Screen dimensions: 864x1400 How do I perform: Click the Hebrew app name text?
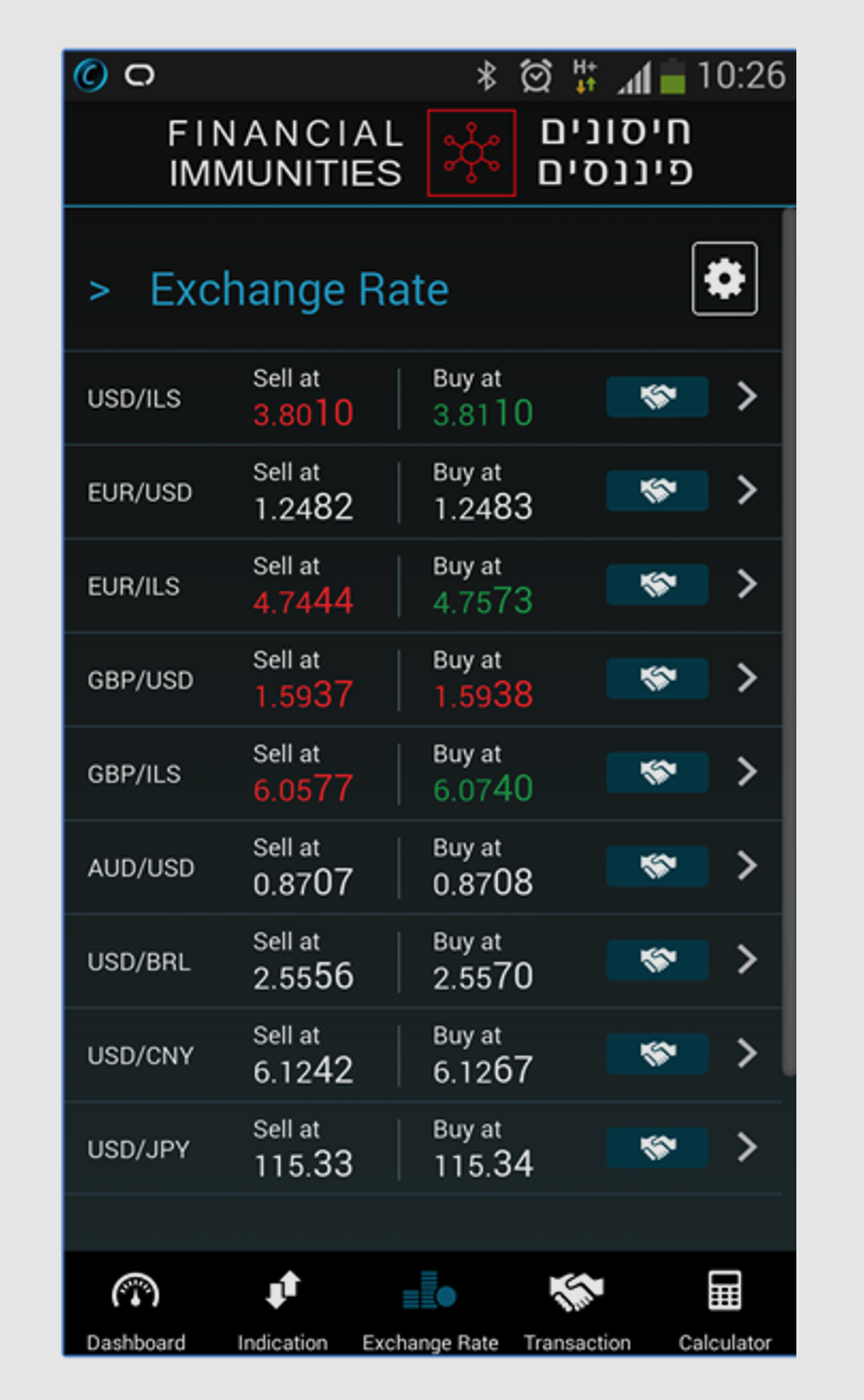[615, 152]
